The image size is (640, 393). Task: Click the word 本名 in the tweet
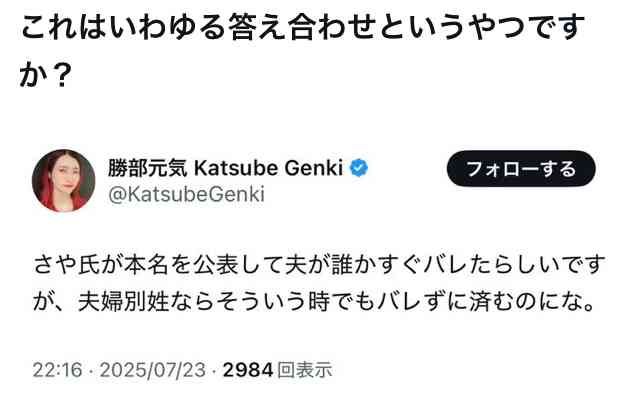click(147, 264)
